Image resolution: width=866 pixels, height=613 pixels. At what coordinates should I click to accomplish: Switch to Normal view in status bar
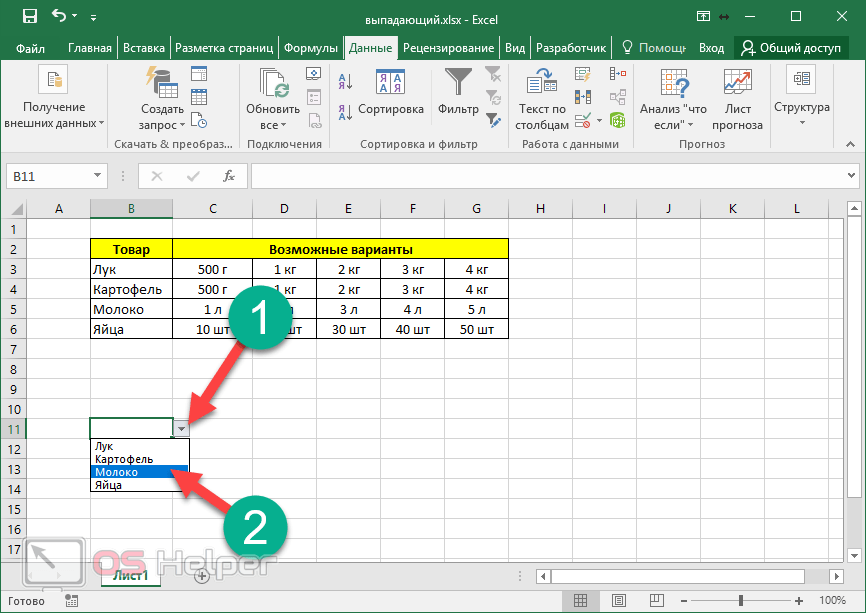click(x=580, y=601)
